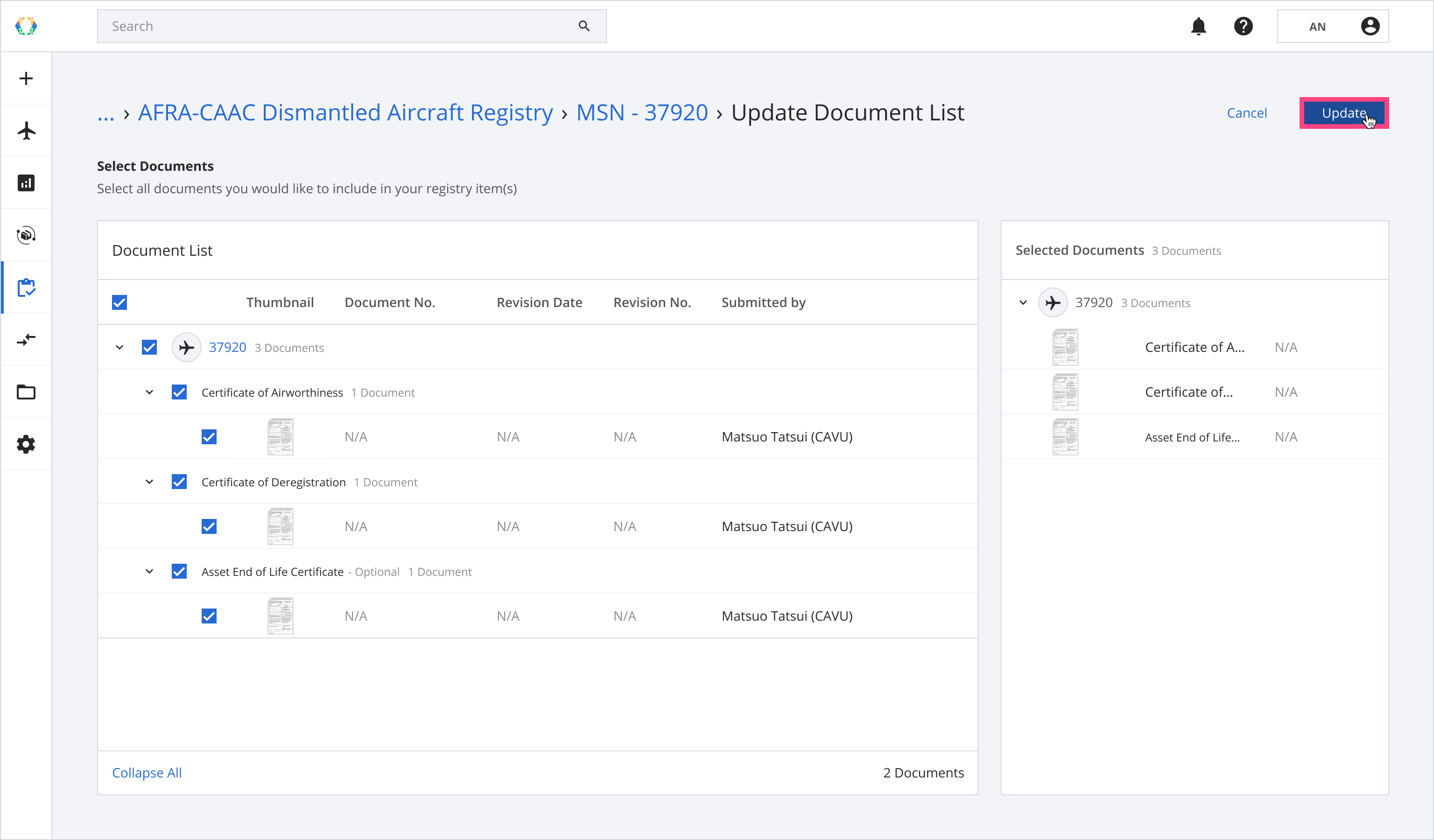Click the plus icon in the sidebar
The width and height of the screenshot is (1434, 840).
pyautogui.click(x=26, y=78)
